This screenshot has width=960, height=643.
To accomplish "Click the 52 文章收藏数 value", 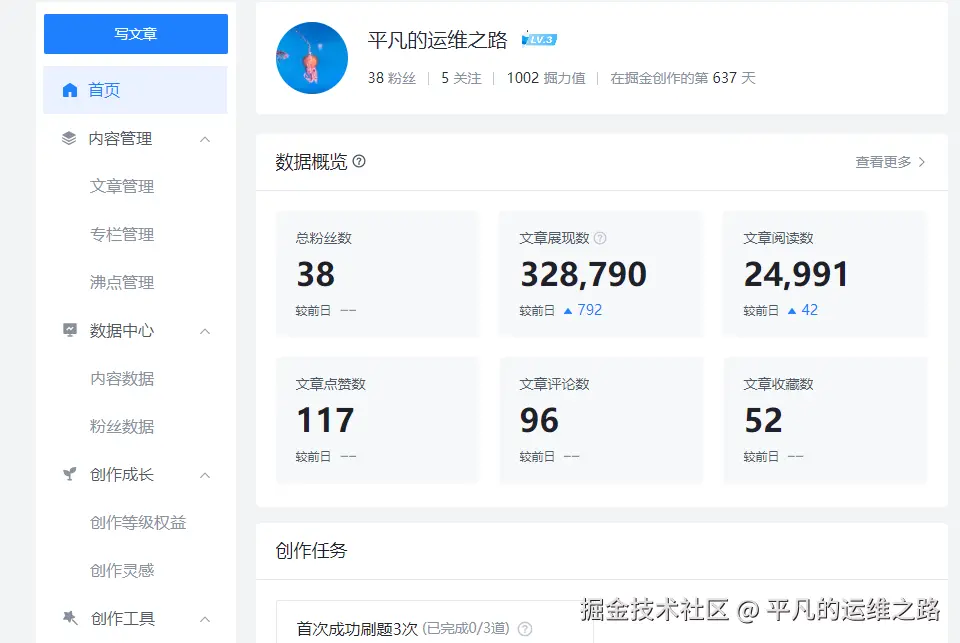I will [x=763, y=420].
